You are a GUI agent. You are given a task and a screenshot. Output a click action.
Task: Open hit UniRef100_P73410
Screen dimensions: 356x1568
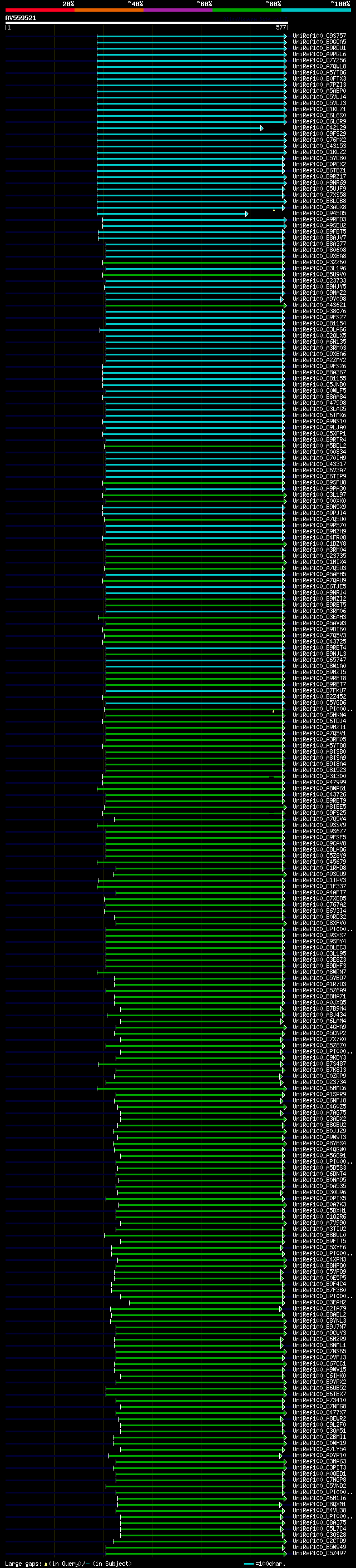319,1400
